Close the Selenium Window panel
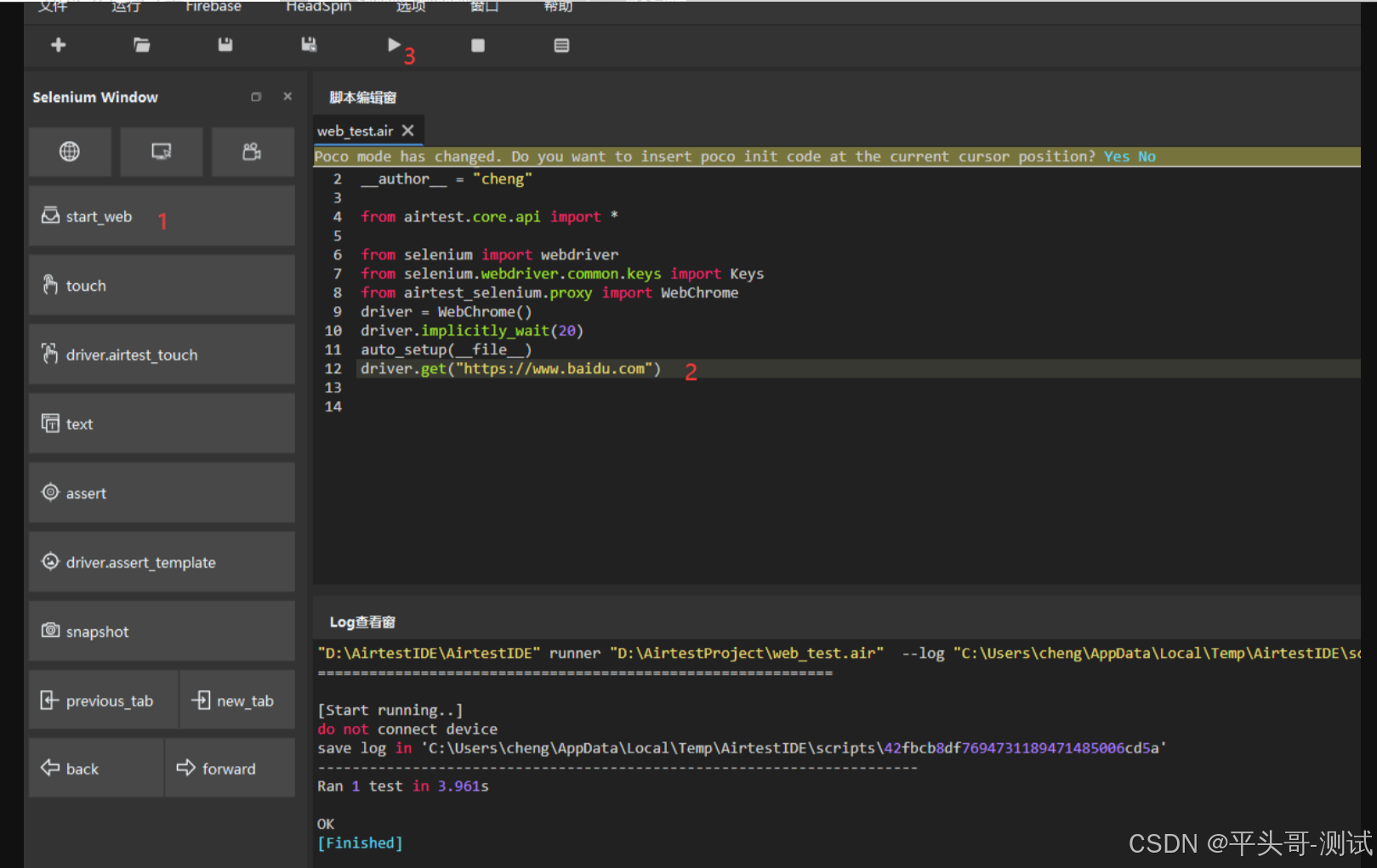Screen dimensions: 1377x868 tap(287, 97)
